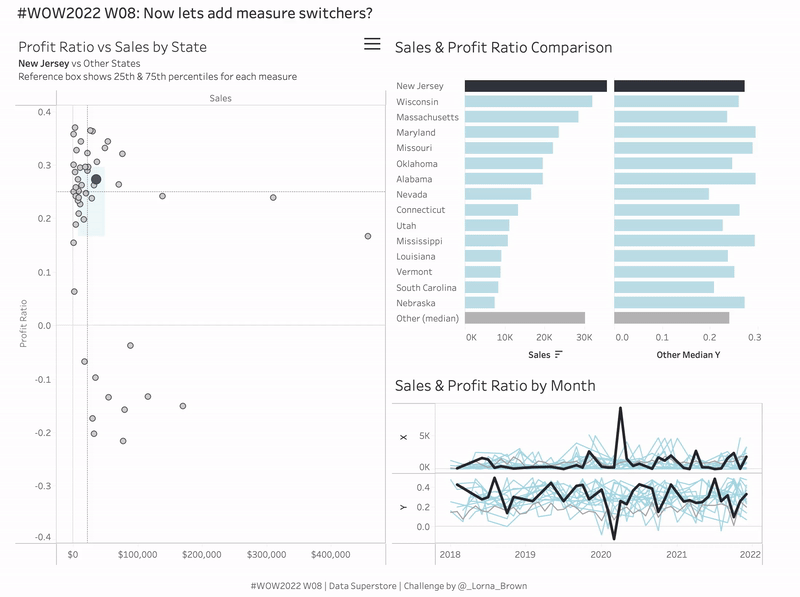
Task: Click the Sales column header above scatter
Action: 221,98
